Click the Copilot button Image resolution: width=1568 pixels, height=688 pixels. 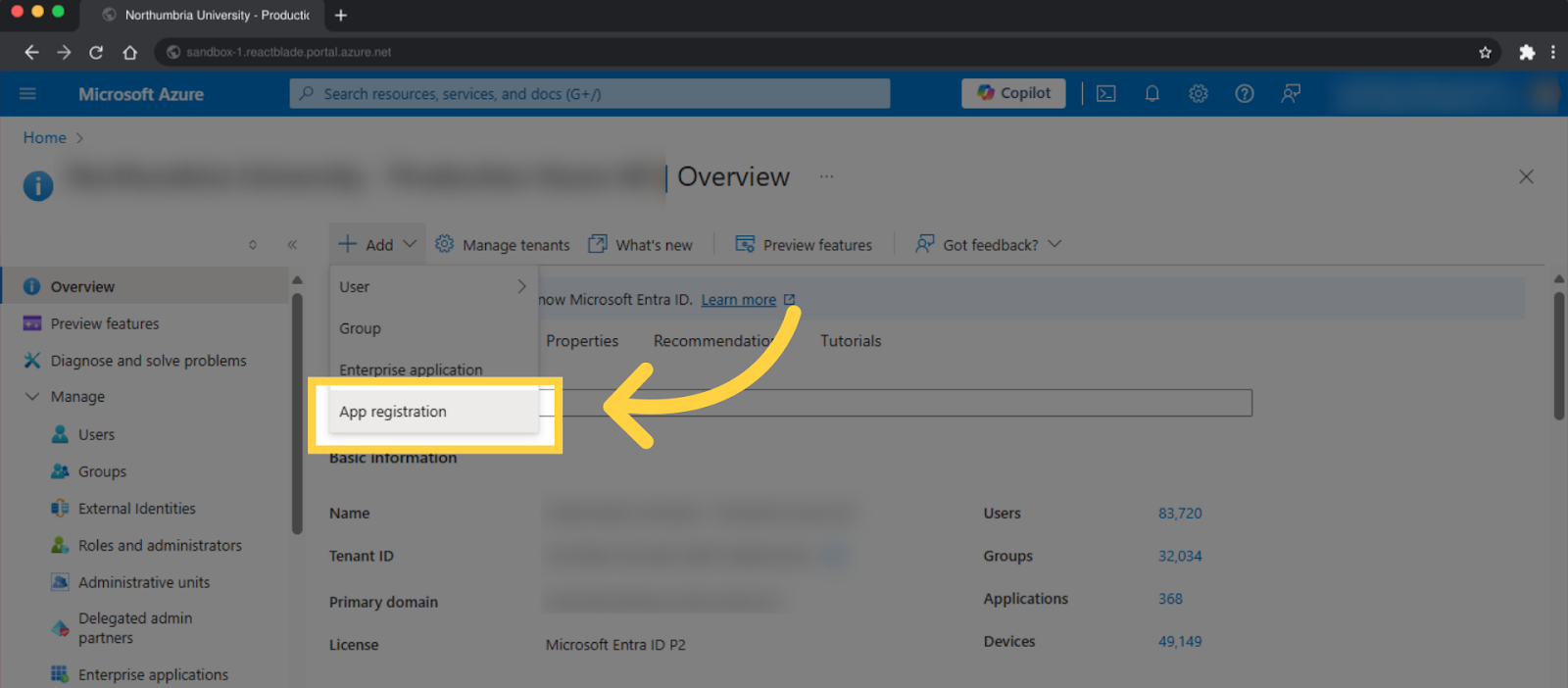click(1013, 93)
